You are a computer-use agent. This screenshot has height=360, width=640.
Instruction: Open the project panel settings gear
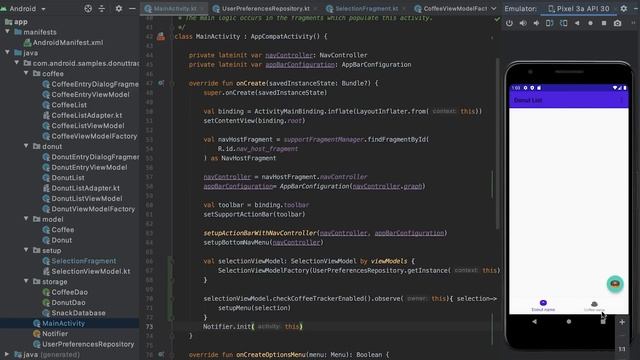coord(118,9)
